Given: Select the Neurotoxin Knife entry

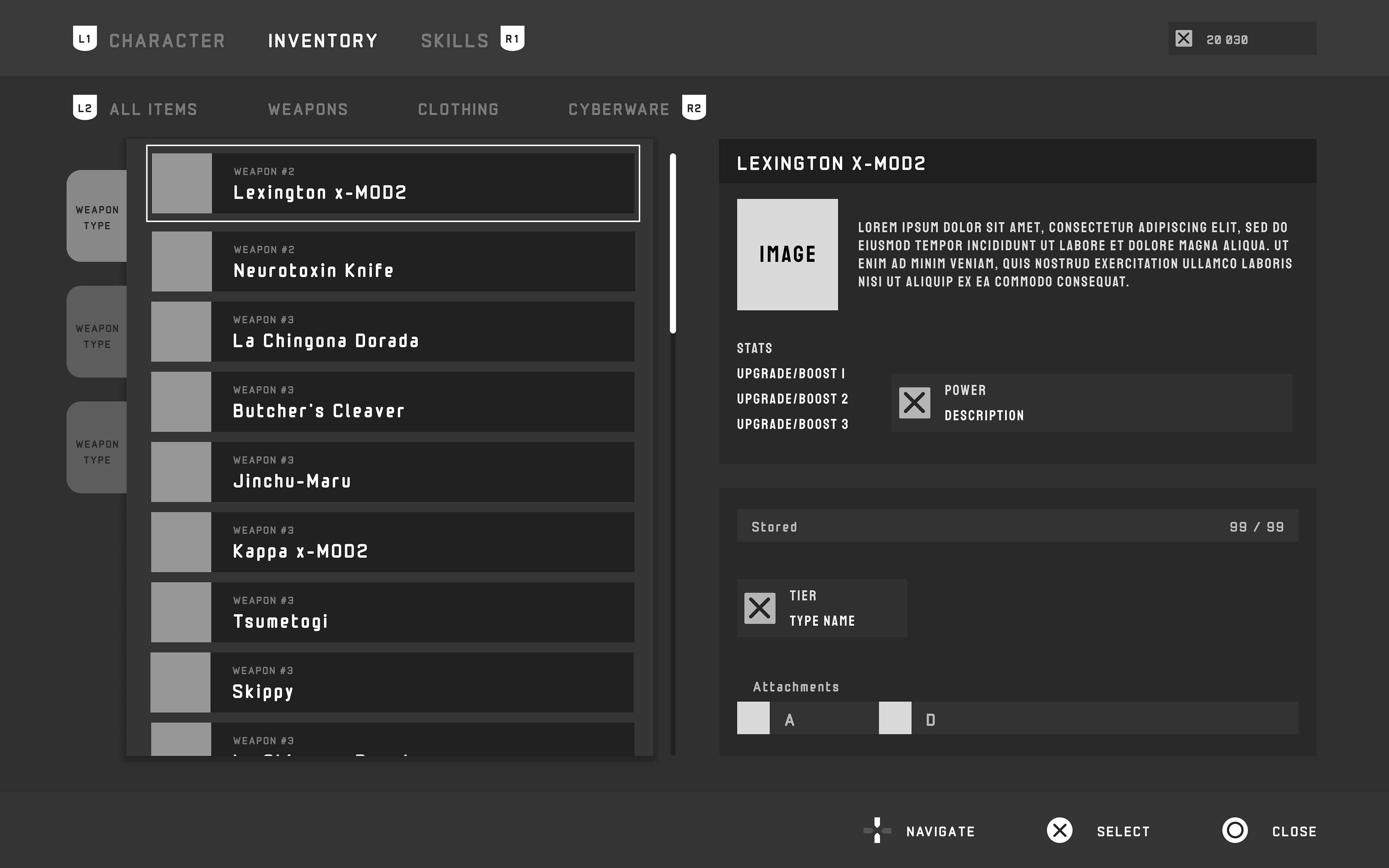Looking at the screenshot, I should tap(393, 262).
